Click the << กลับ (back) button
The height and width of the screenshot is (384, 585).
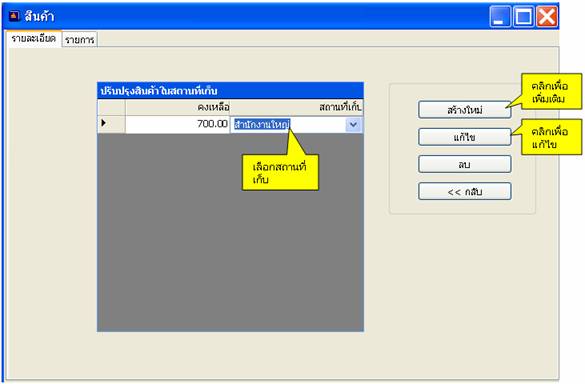pos(464,191)
